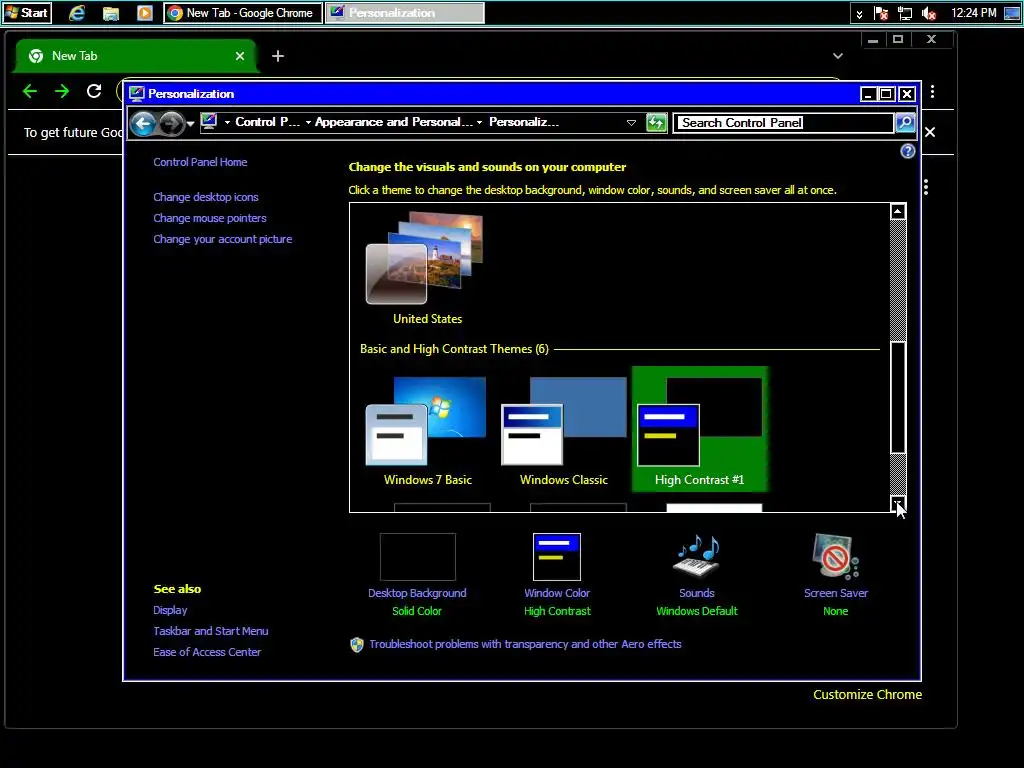This screenshot has width=1024, height=768.
Task: Open the Start menu
Action: (x=27, y=12)
